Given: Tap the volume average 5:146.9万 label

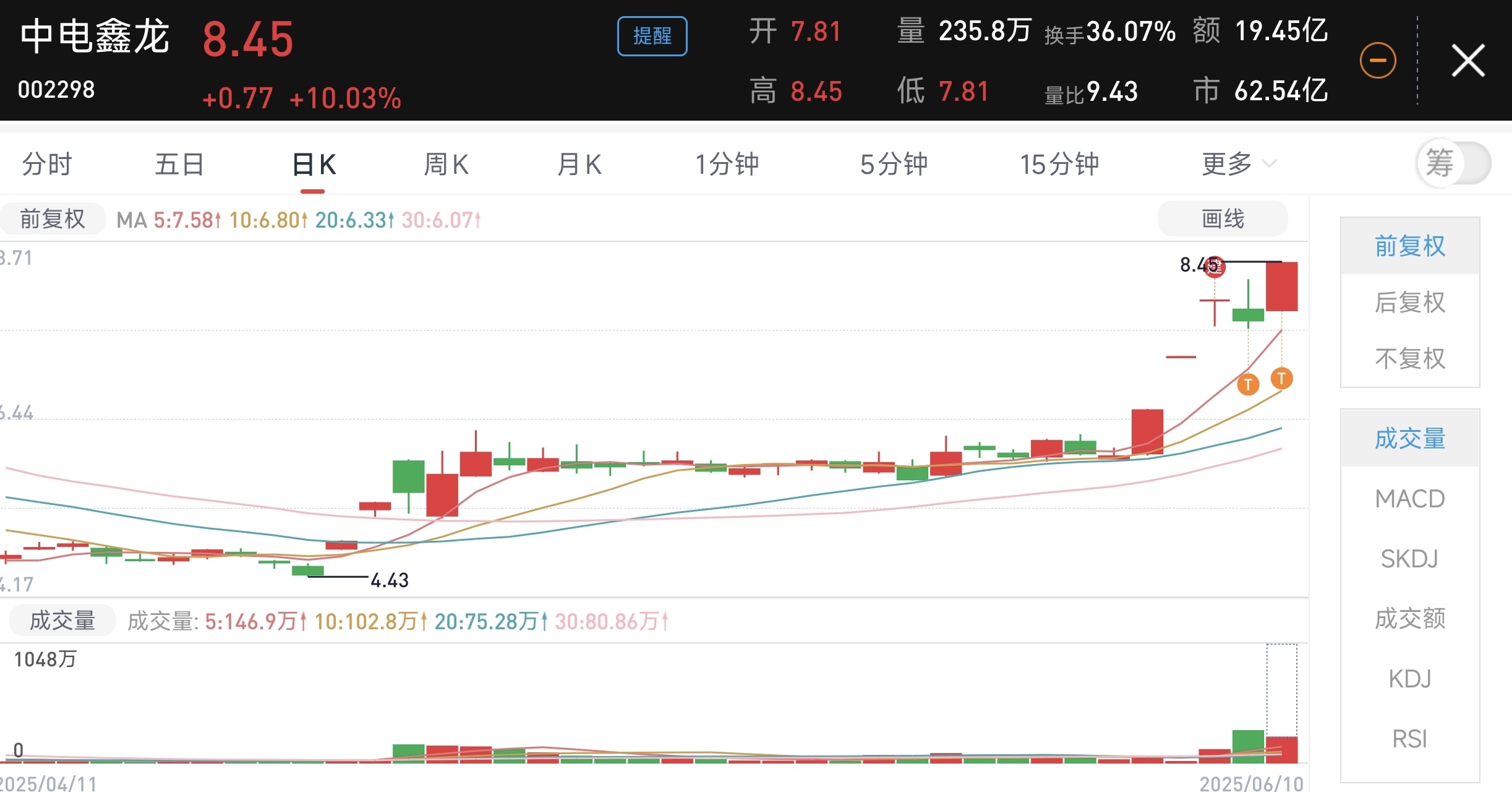Looking at the screenshot, I should point(255,621).
